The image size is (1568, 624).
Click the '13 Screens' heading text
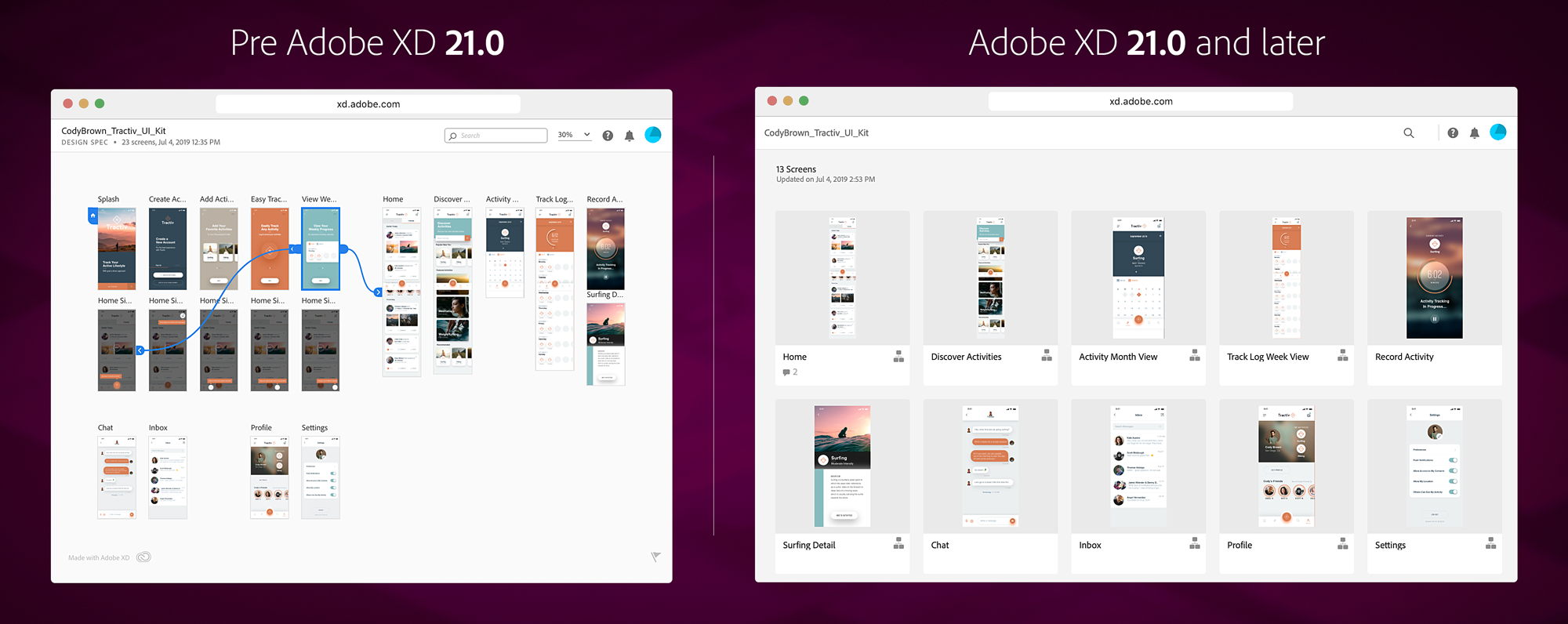coord(796,169)
